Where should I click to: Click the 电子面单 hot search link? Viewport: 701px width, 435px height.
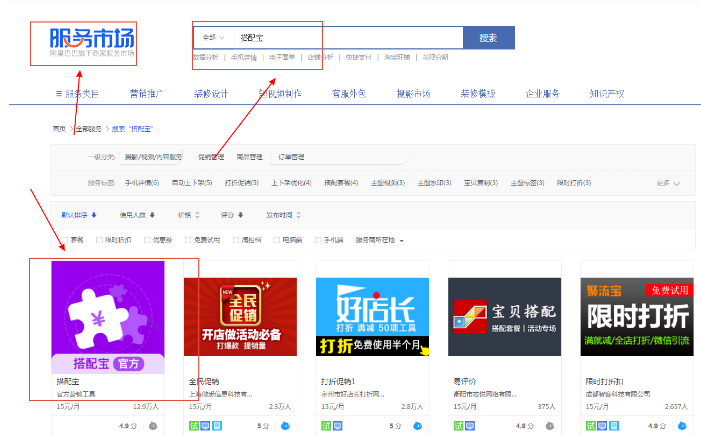(282, 57)
